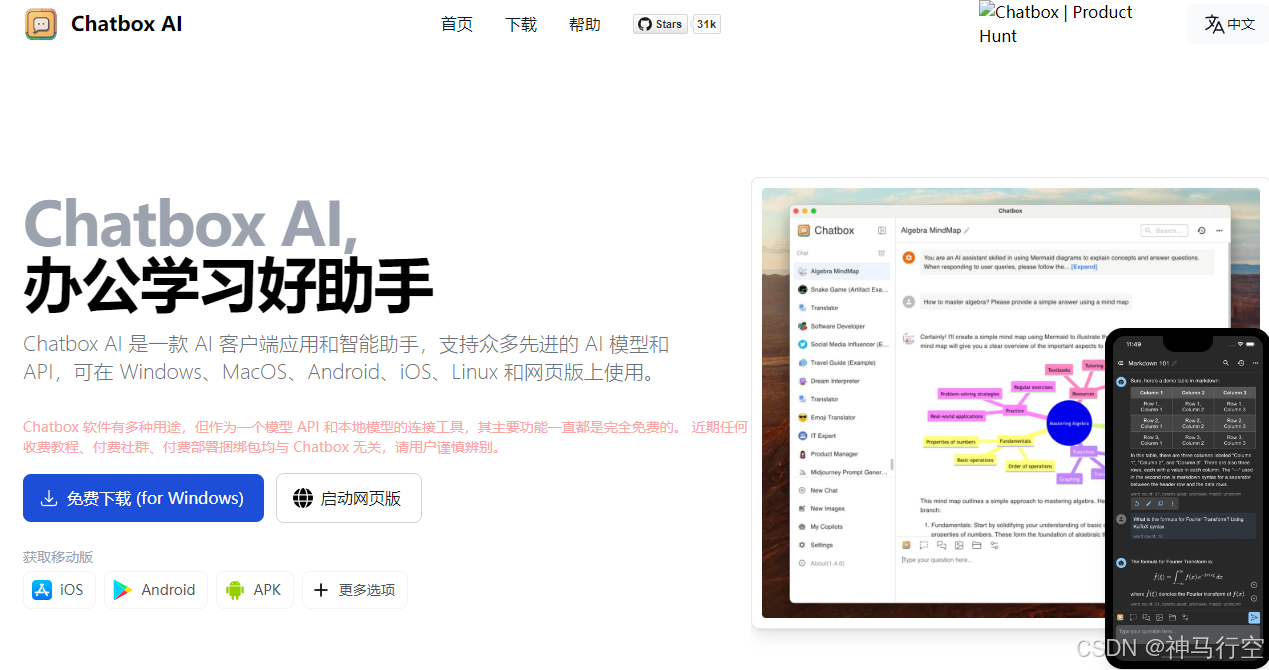Click New Chat in preview sidebar
This screenshot has width=1269, height=670.
pyautogui.click(x=842, y=491)
